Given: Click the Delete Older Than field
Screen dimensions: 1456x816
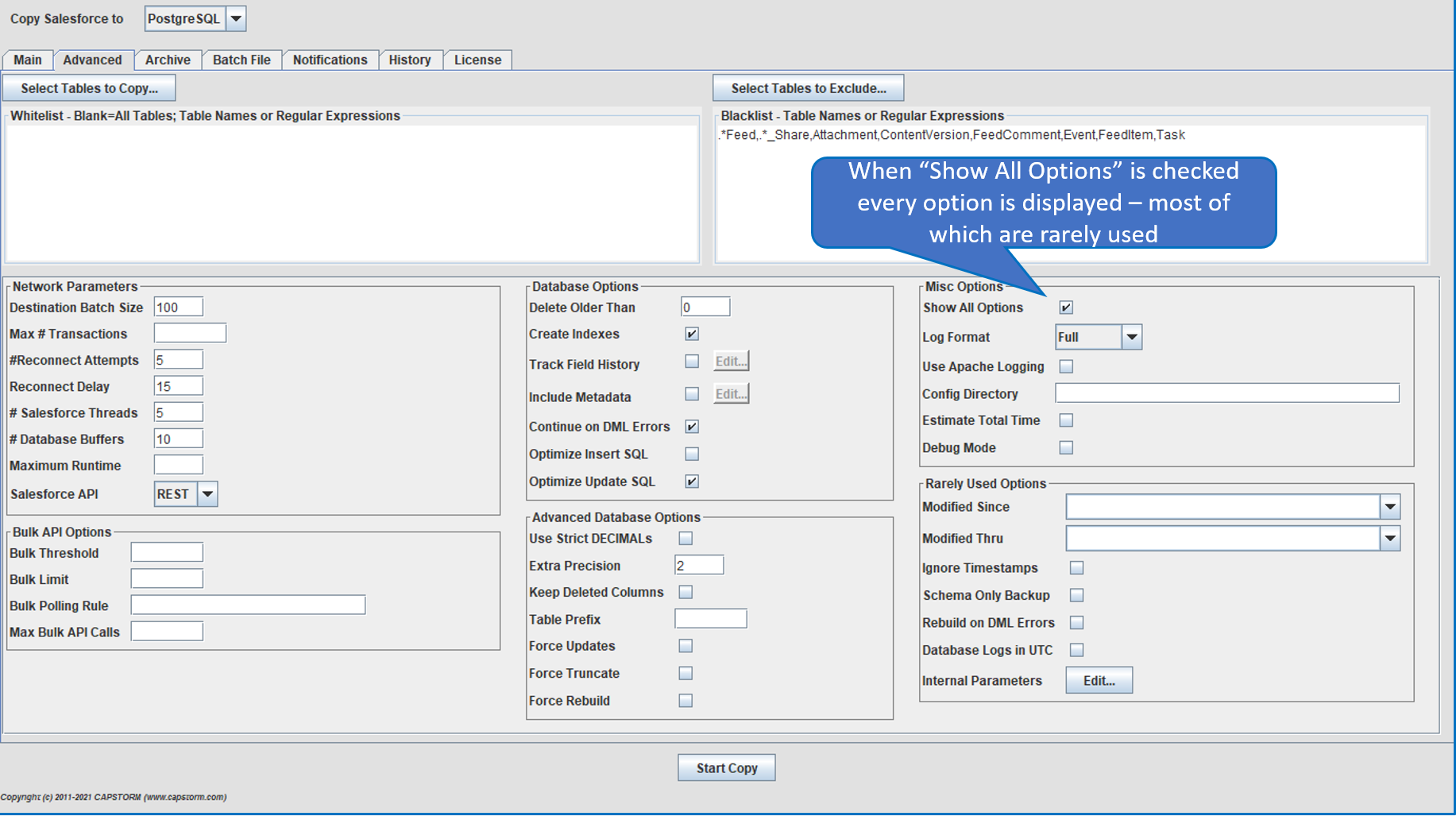Looking at the screenshot, I should 705,307.
